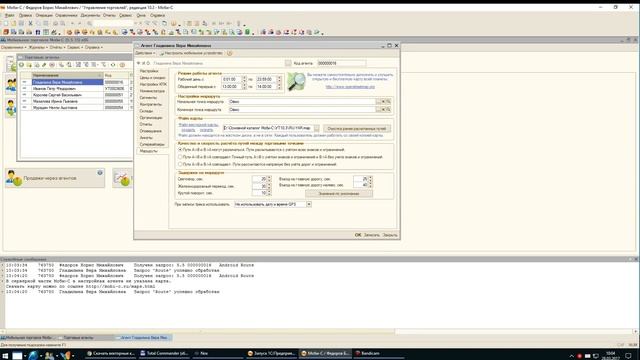
Task: Open the Операции menu
Action: (x=44, y=16)
